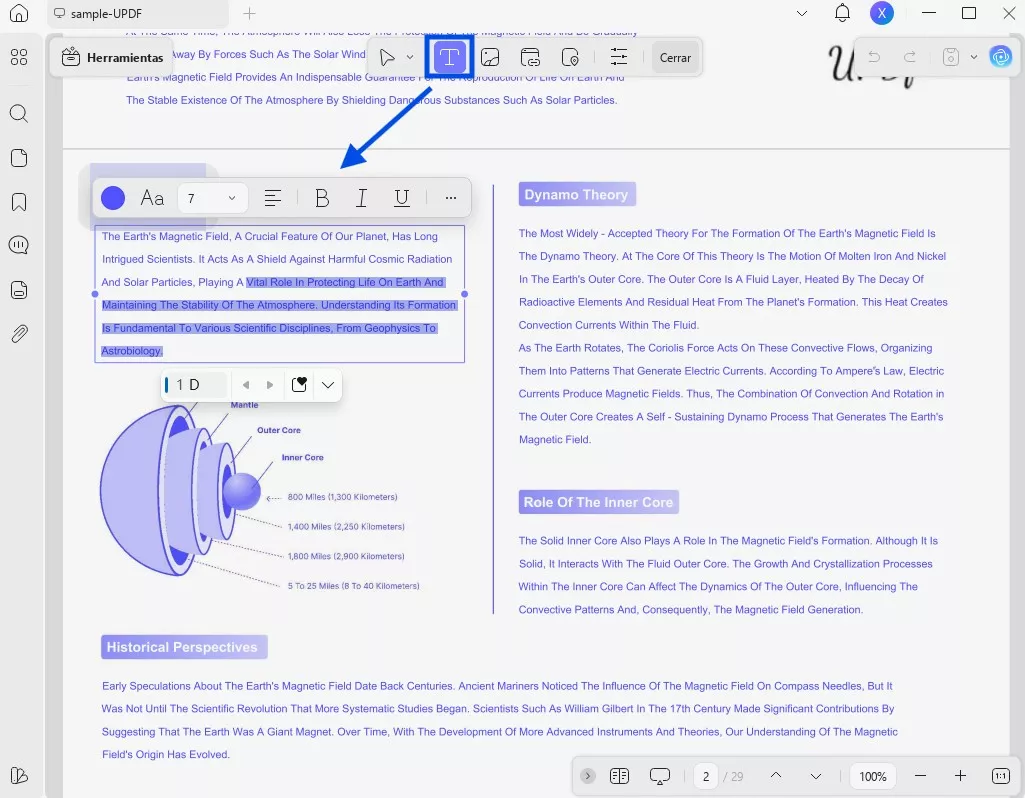Click the Role Of The Inner Core heading
This screenshot has height=798, width=1025.
click(x=598, y=502)
